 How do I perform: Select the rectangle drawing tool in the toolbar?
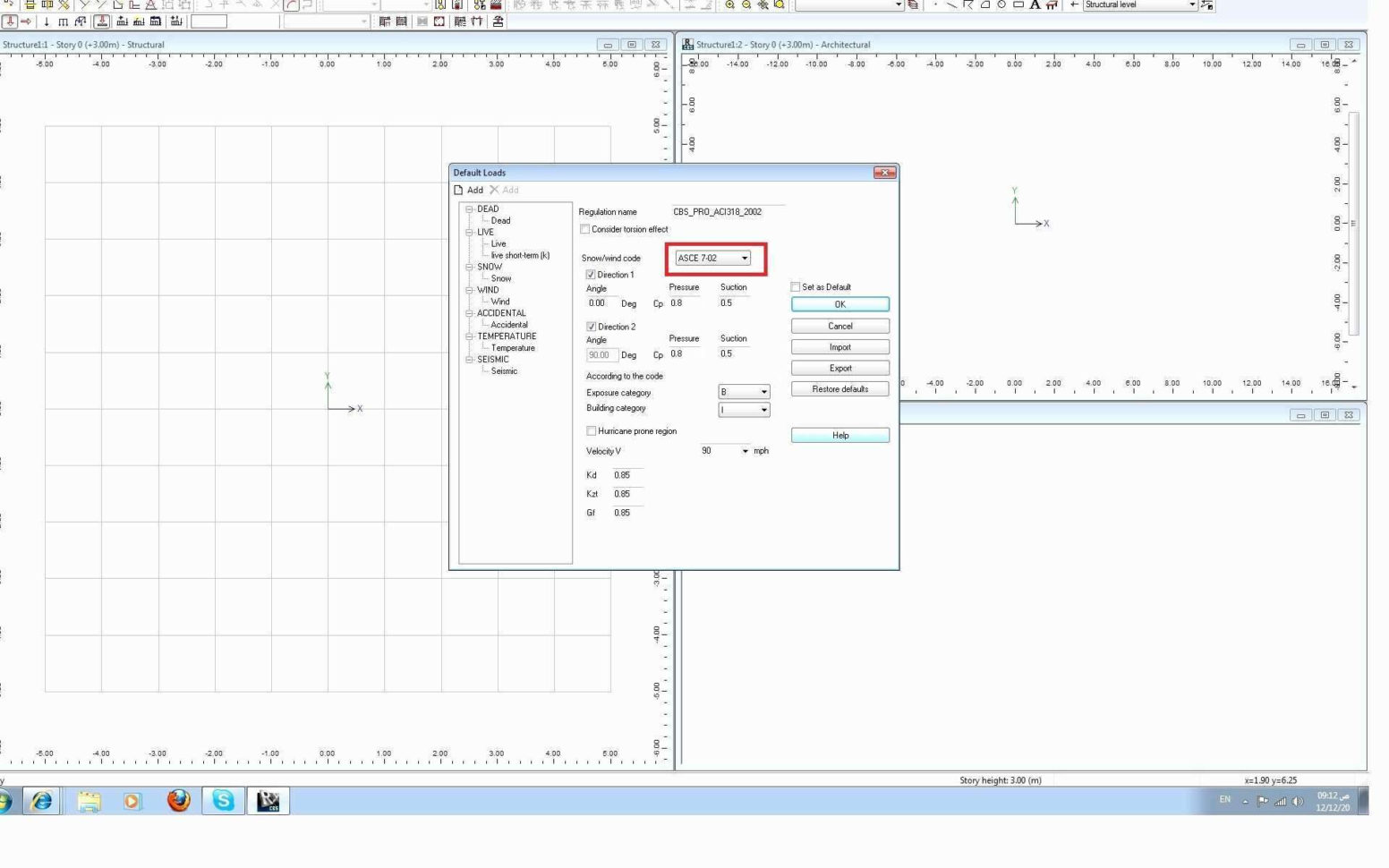(x=1019, y=5)
